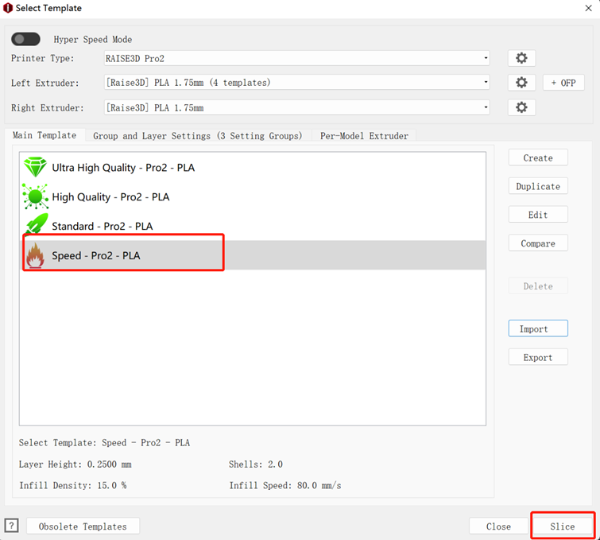
Task: Click the Speed flame icon
Action: (35, 256)
